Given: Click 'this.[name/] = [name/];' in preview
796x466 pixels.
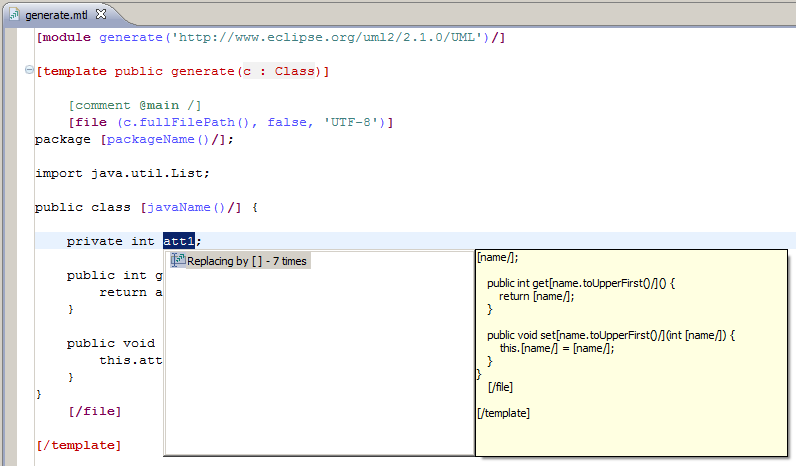Looking at the screenshot, I should pyautogui.click(x=557, y=348).
